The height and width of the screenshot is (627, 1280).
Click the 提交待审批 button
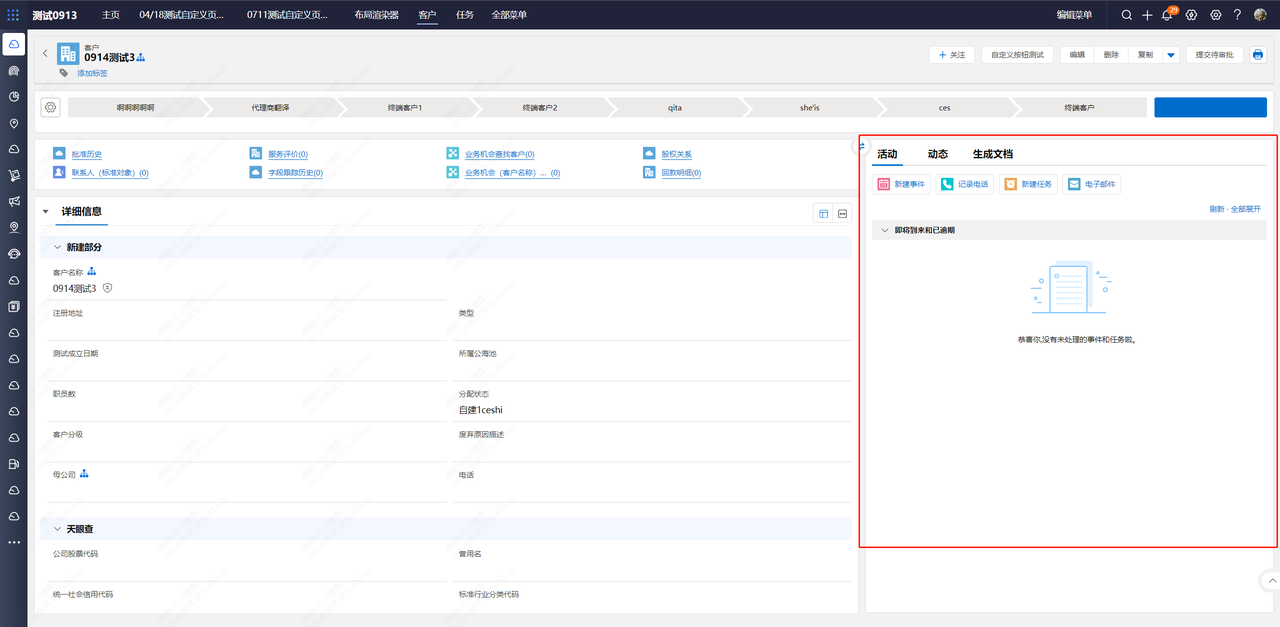coord(1215,55)
